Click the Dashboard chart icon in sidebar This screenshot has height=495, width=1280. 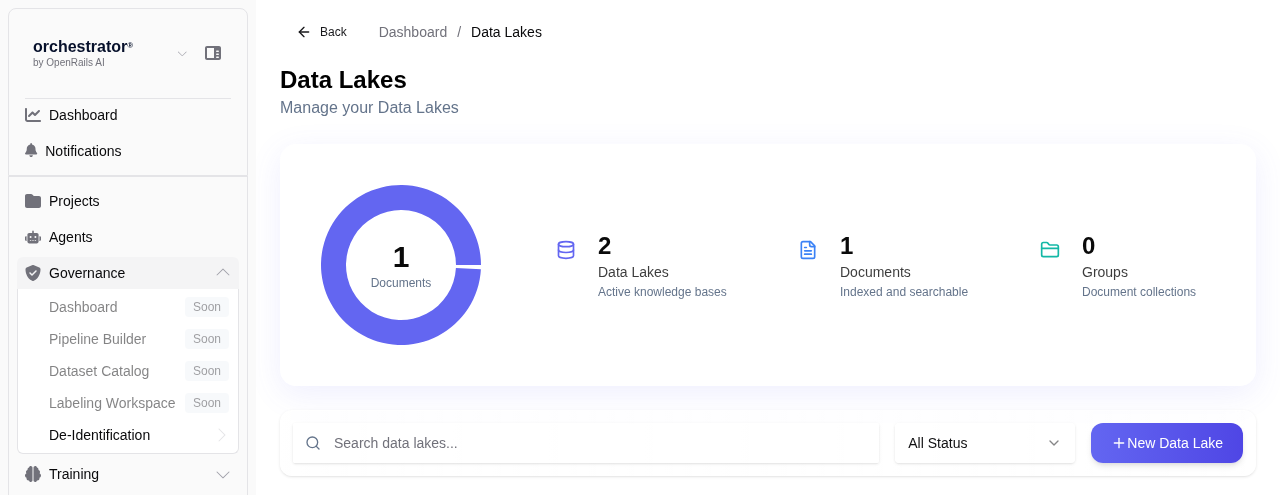pos(33,115)
